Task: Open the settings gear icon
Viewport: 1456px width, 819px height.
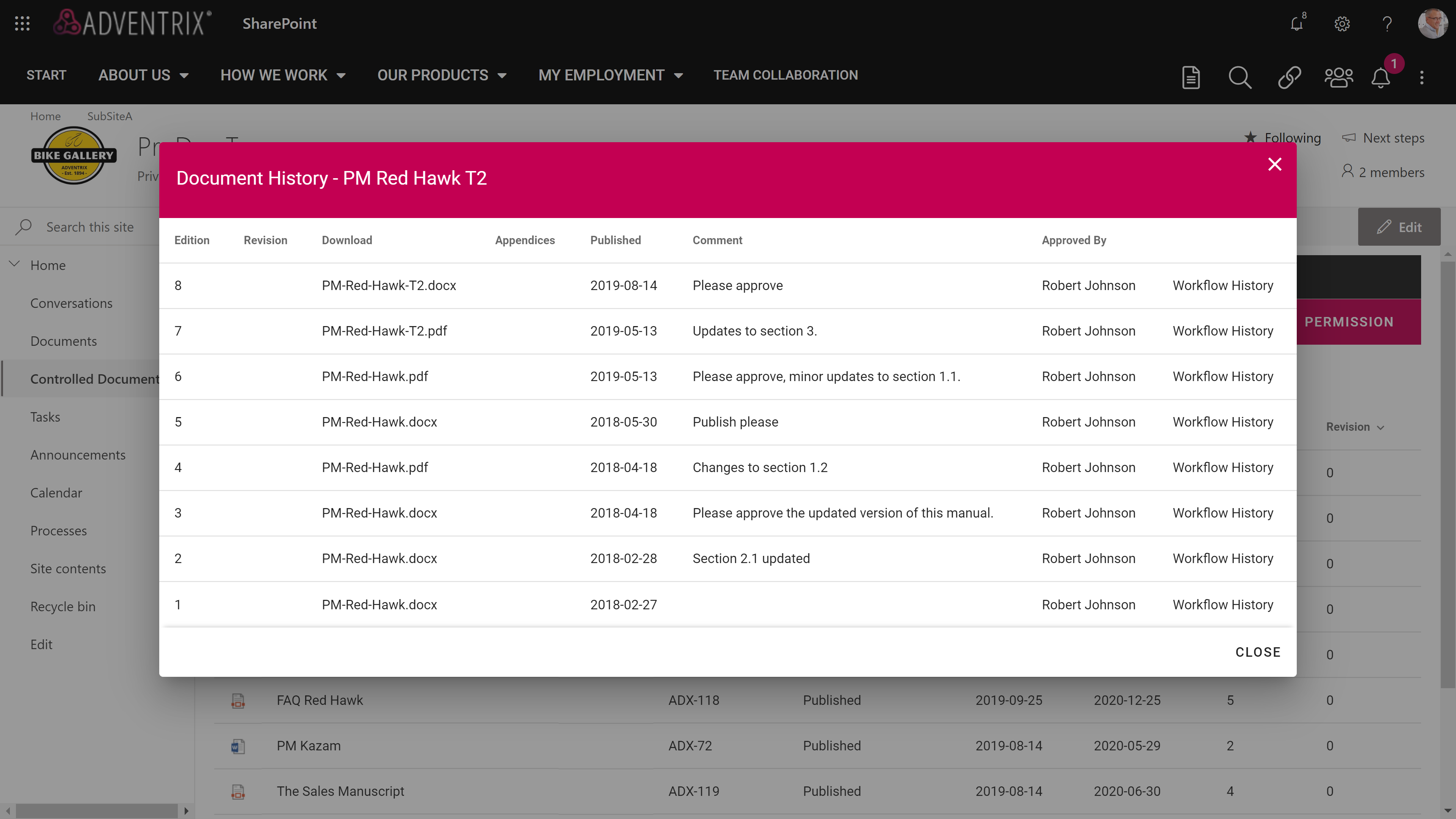Action: tap(1342, 24)
